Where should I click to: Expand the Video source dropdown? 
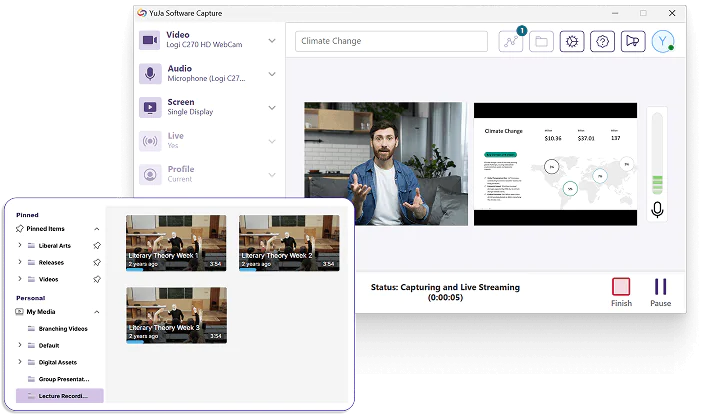(272, 40)
